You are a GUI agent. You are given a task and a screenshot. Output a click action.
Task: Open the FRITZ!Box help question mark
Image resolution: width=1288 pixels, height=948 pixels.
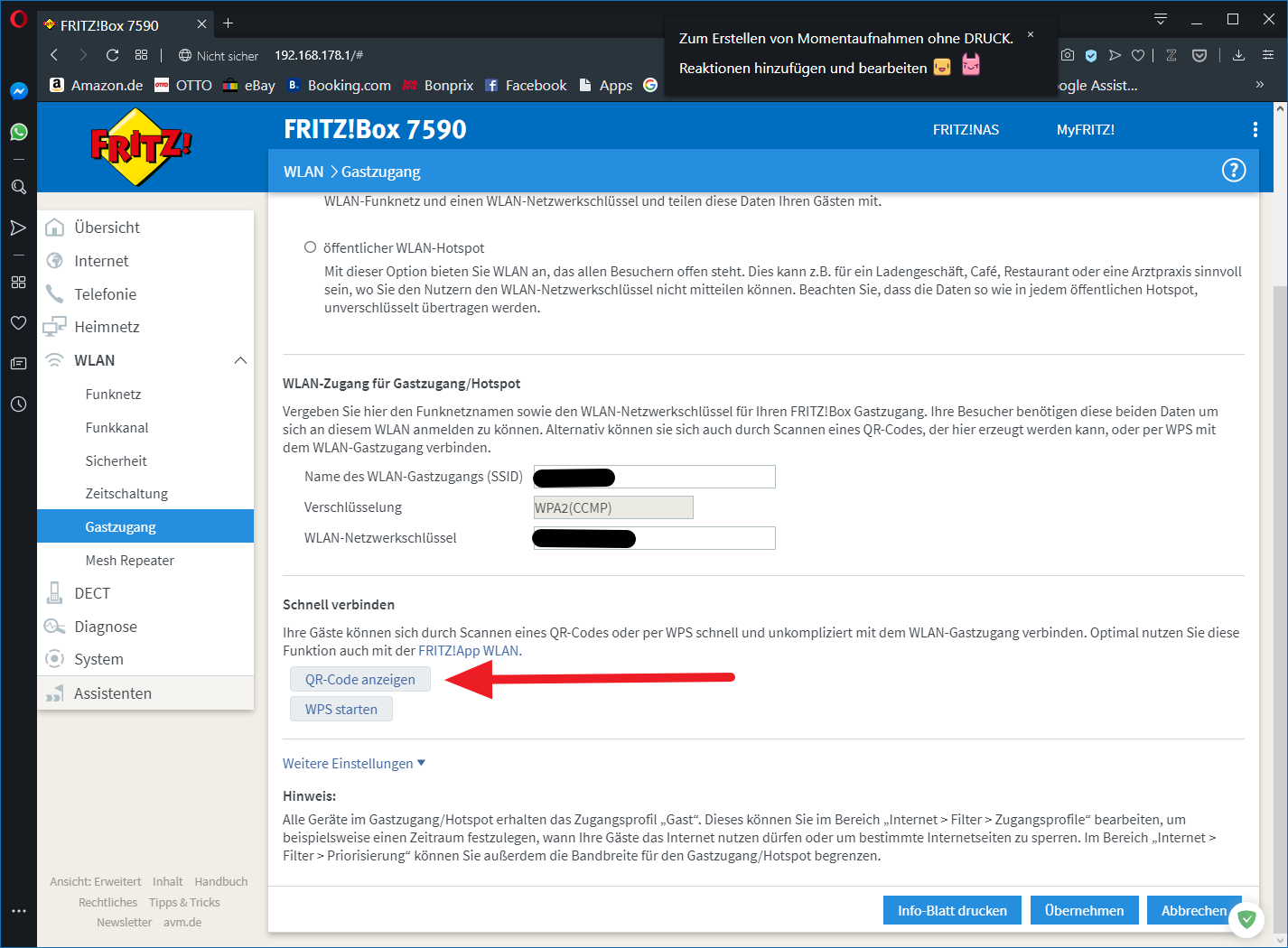click(x=1234, y=171)
